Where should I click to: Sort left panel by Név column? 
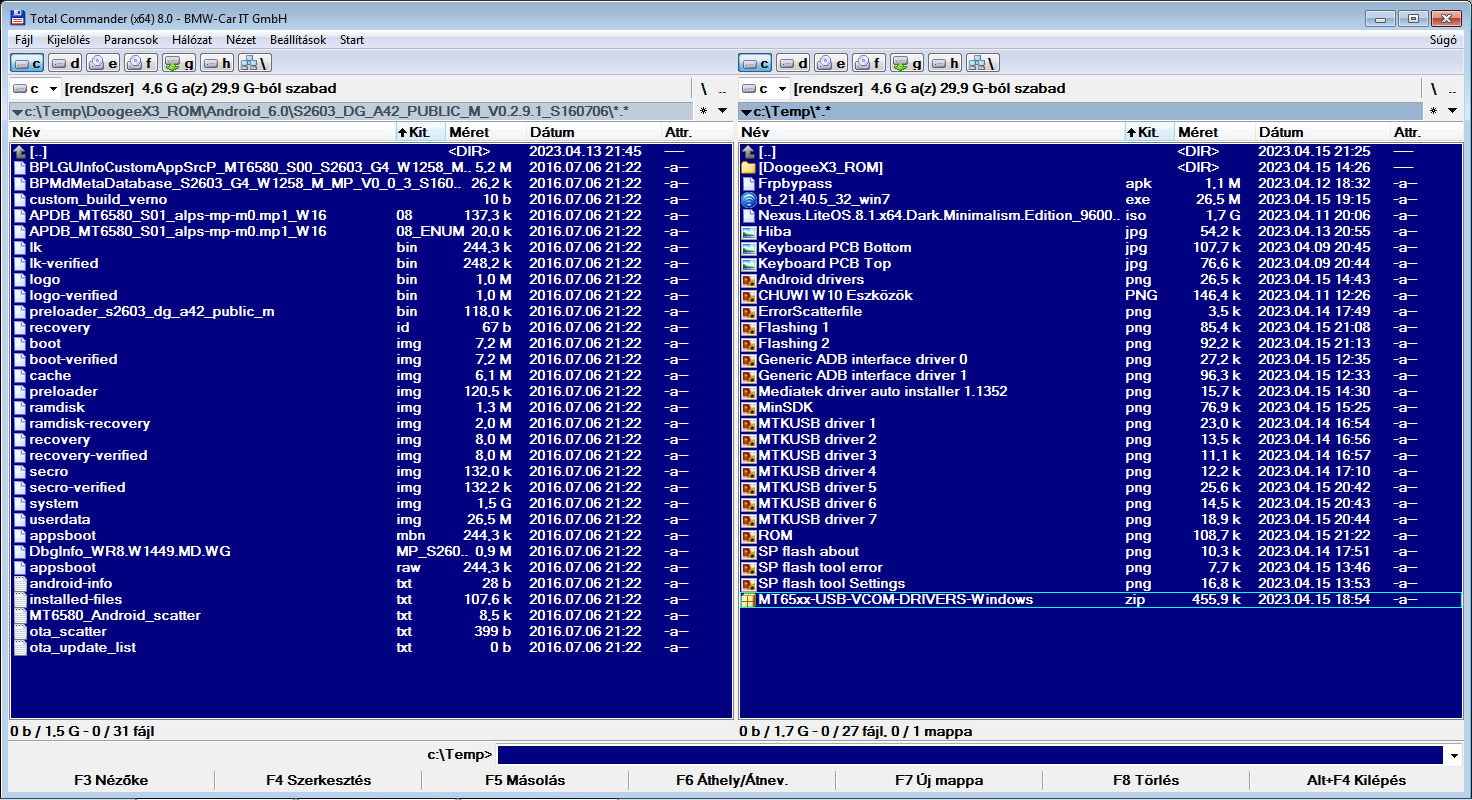(x=202, y=132)
